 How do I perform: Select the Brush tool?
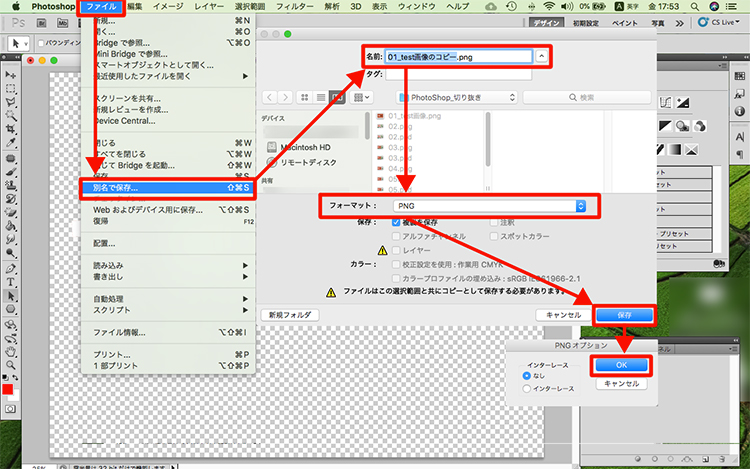[11, 172]
